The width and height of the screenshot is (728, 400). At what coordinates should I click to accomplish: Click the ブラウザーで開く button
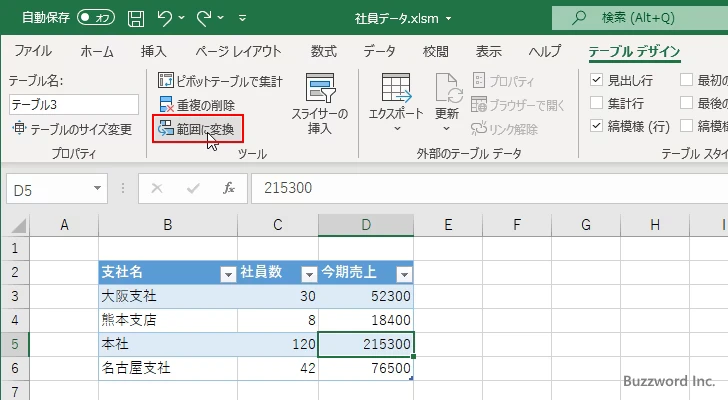518,105
